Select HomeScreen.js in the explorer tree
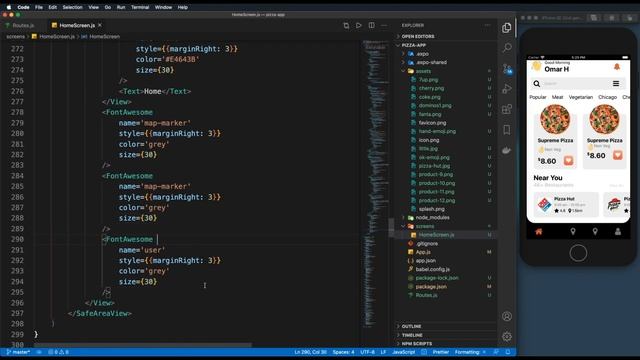The image size is (640, 360). (436, 235)
